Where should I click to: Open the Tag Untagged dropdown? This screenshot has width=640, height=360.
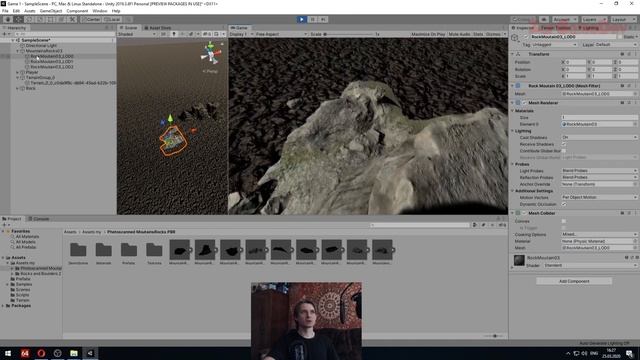coord(554,44)
